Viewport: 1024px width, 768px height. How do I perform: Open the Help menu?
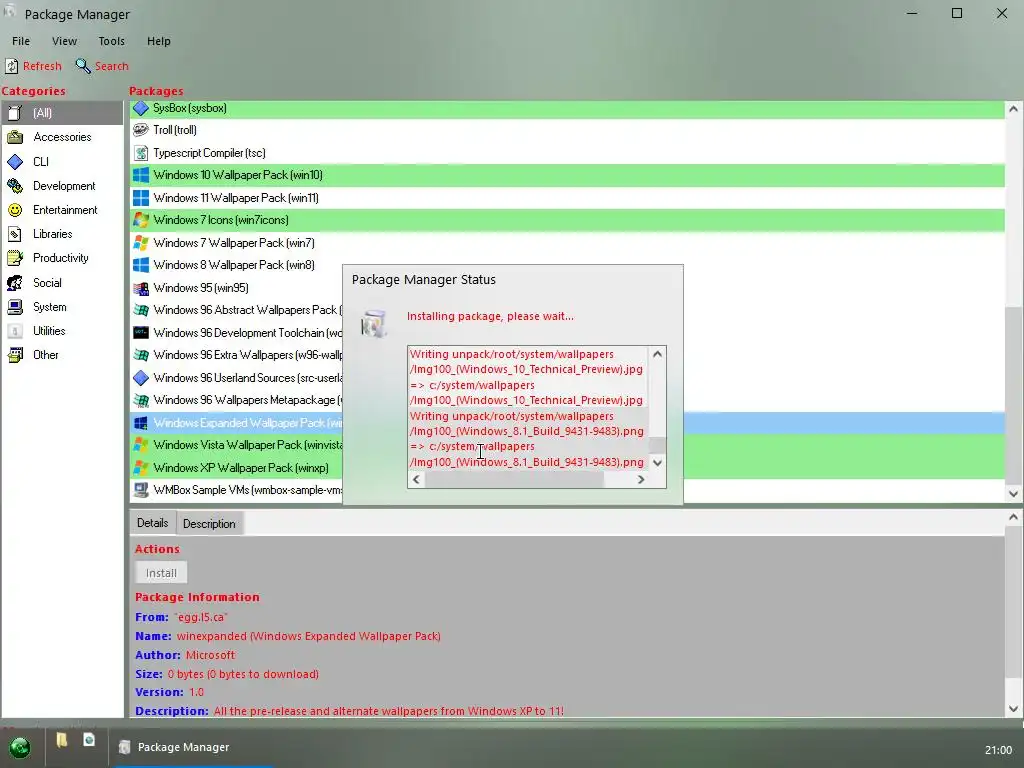tap(159, 41)
